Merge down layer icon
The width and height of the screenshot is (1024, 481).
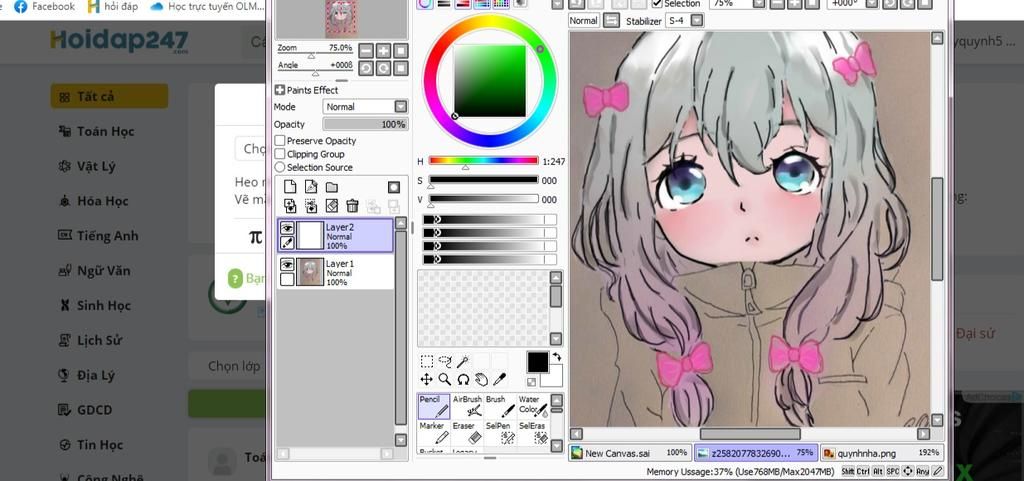tap(311, 206)
